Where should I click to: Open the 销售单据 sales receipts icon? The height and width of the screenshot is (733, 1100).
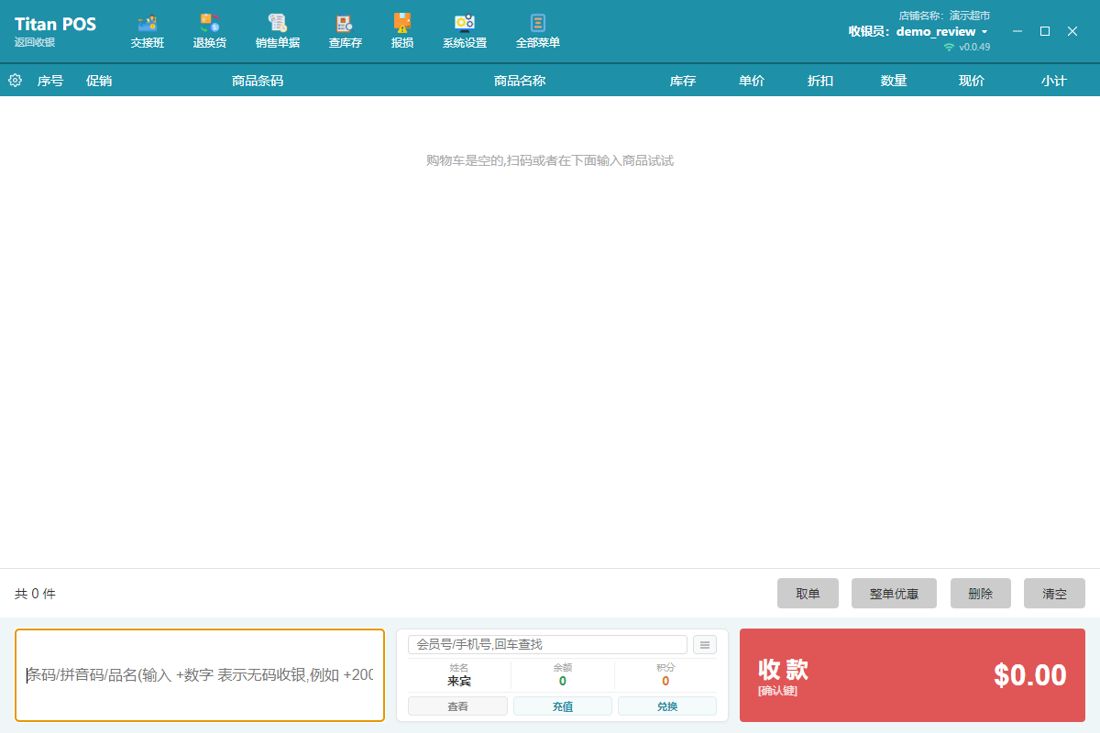tap(278, 32)
